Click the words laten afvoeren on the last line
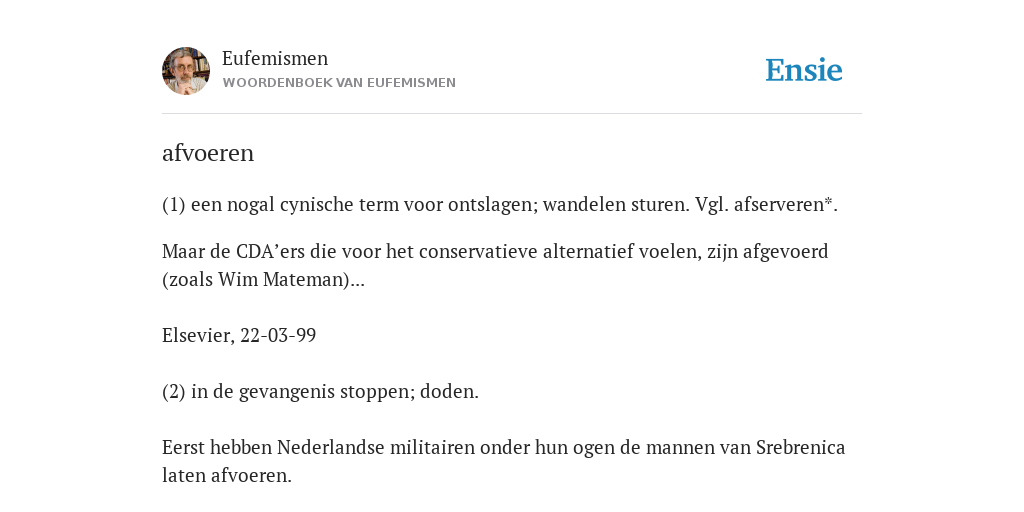1024x512 pixels. 225,475
